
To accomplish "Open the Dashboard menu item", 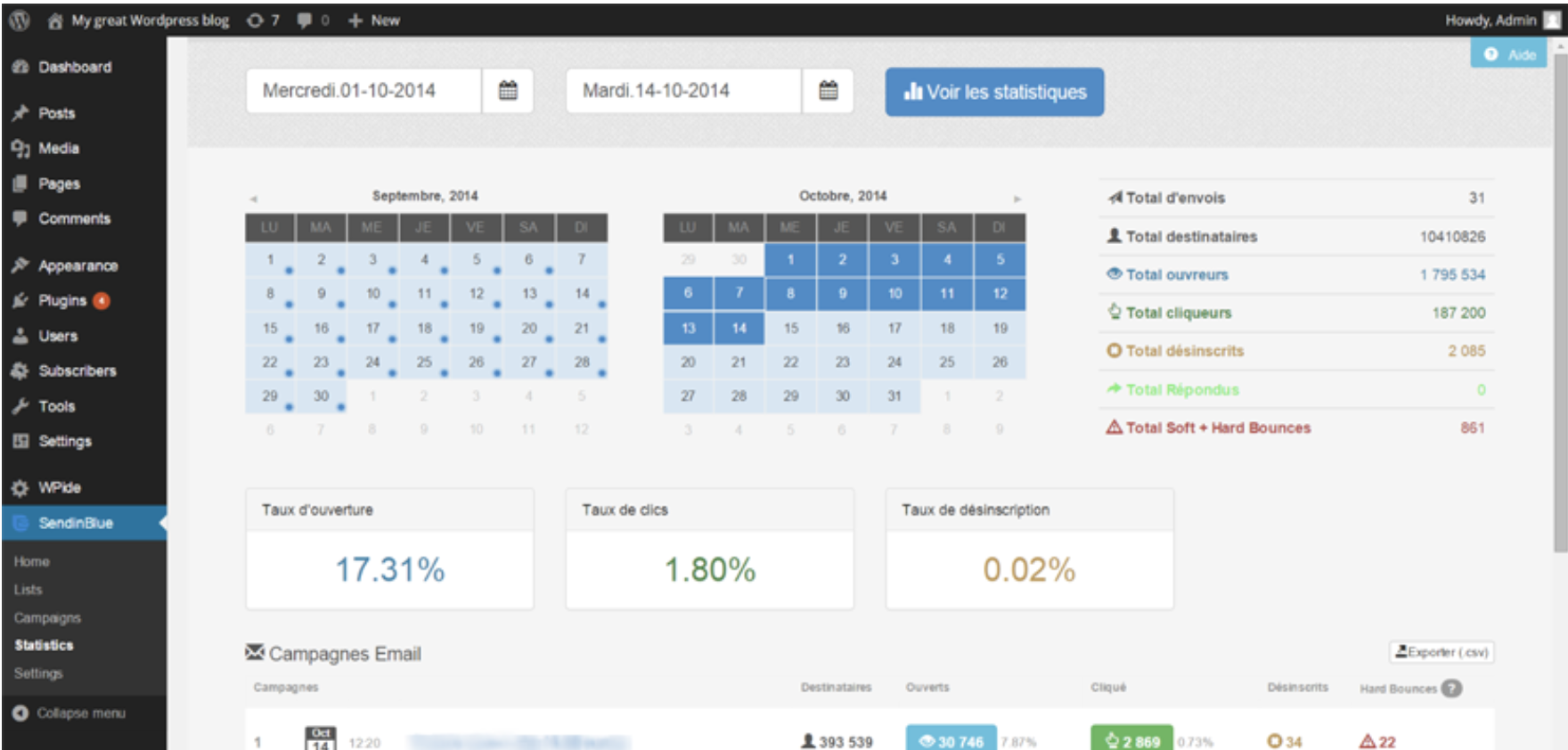I will click(74, 67).
